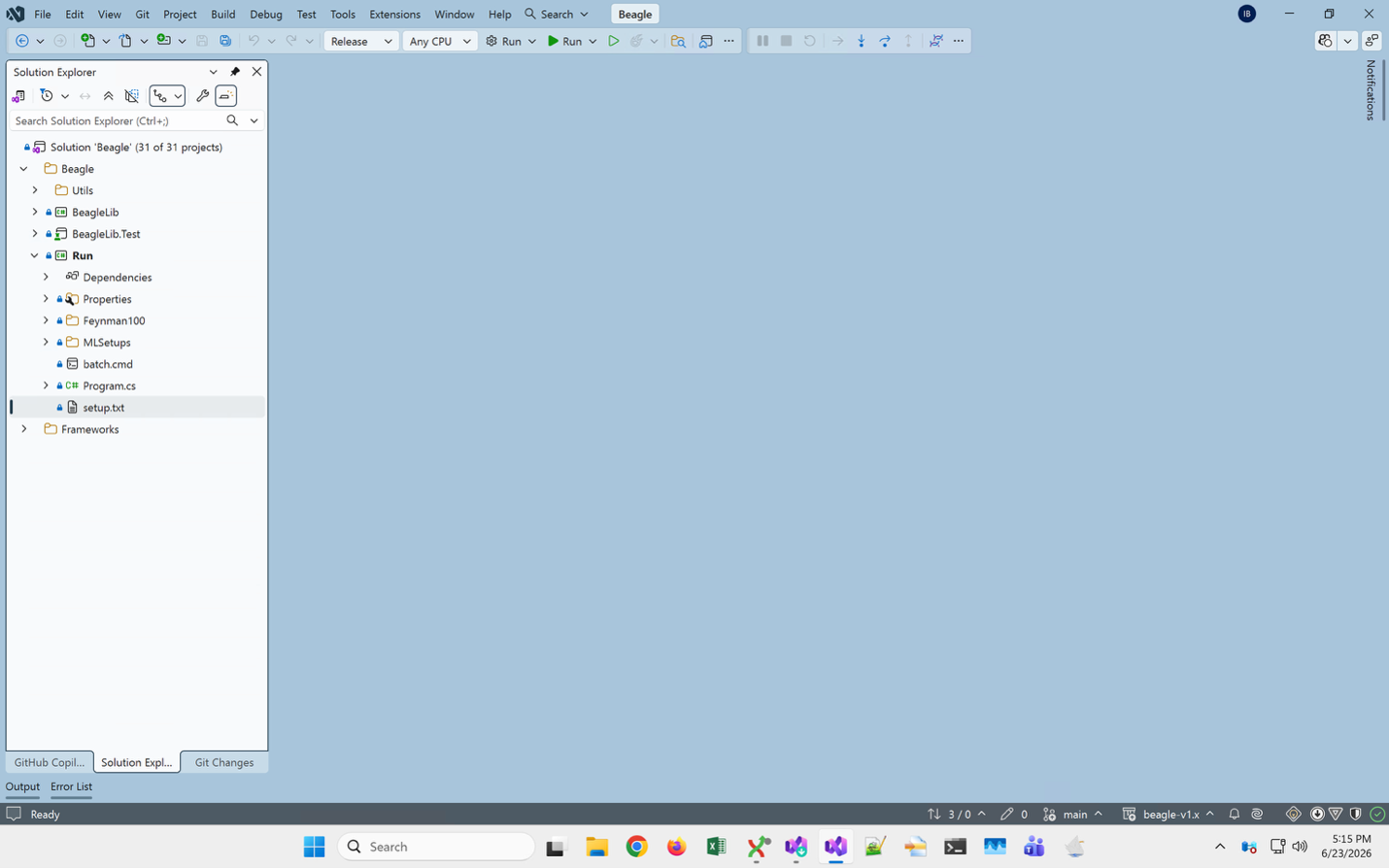Viewport: 1389px width, 868px height.
Task: Click the pencil pending changes indicator
Action: point(1014,814)
